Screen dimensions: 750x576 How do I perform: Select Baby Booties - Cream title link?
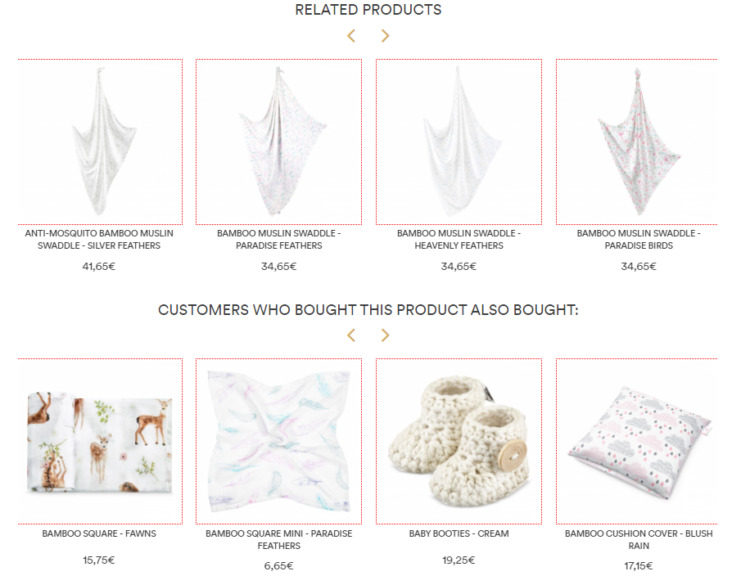click(459, 533)
